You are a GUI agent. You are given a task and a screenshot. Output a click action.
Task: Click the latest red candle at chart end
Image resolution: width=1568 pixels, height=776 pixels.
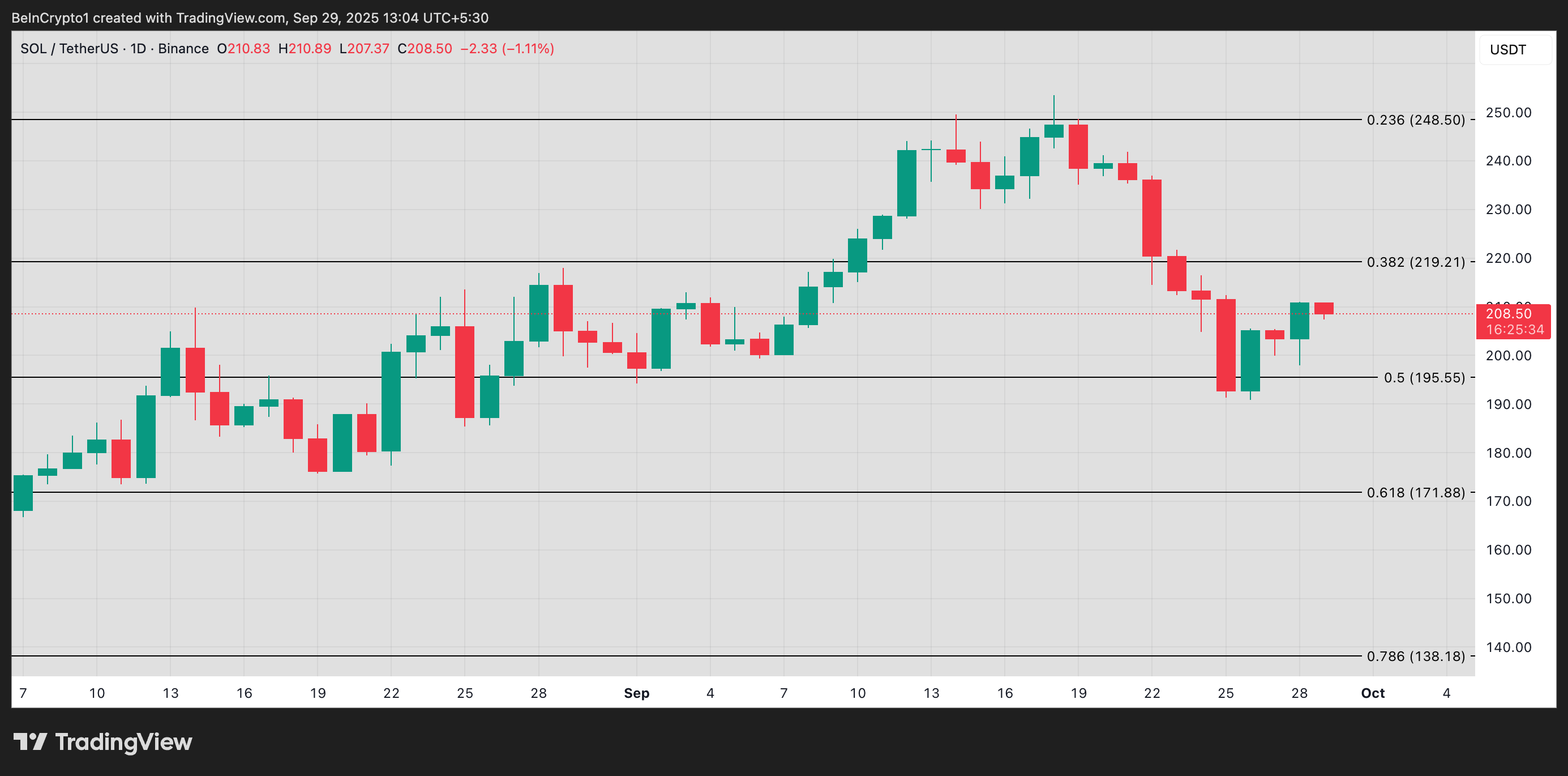(x=1323, y=308)
